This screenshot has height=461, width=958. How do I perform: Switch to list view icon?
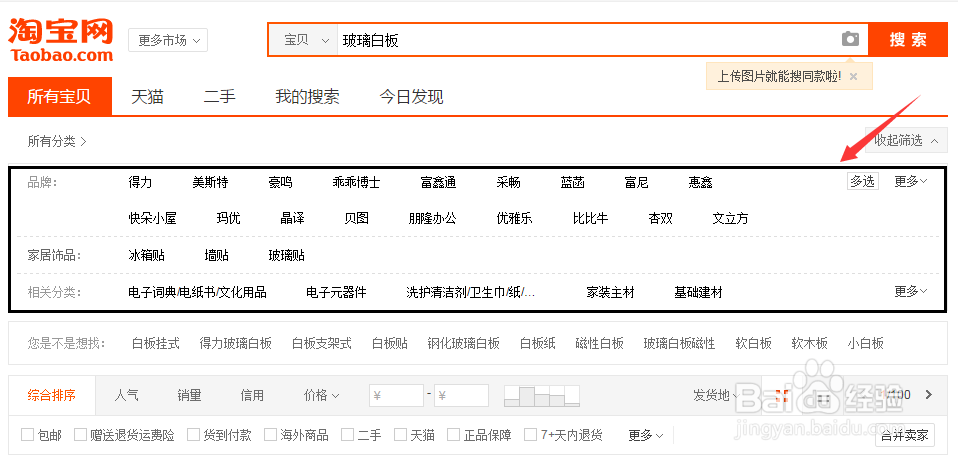(x=823, y=398)
